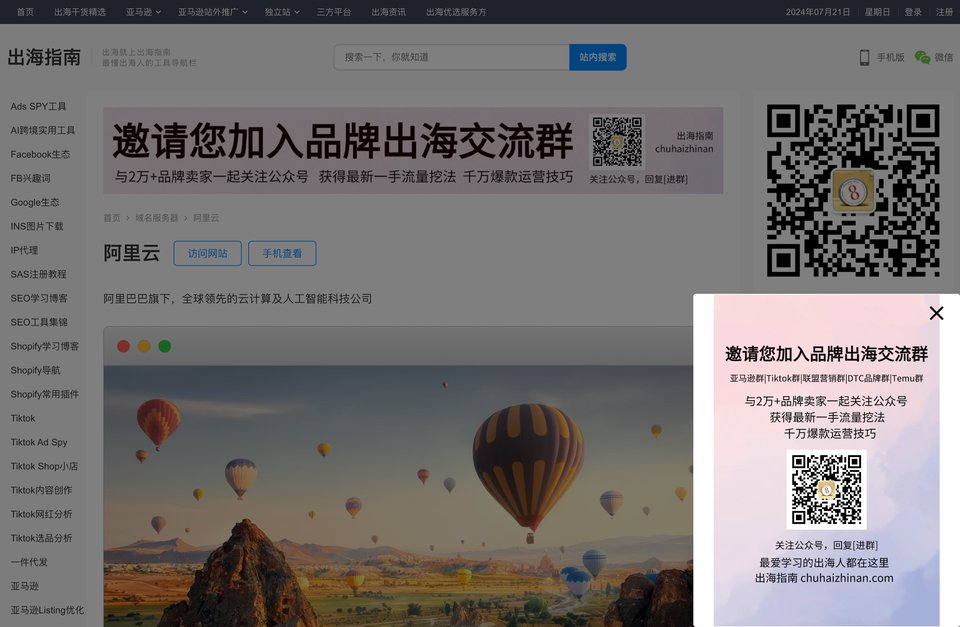Open INS图片下载 in the sidebar

(37, 226)
